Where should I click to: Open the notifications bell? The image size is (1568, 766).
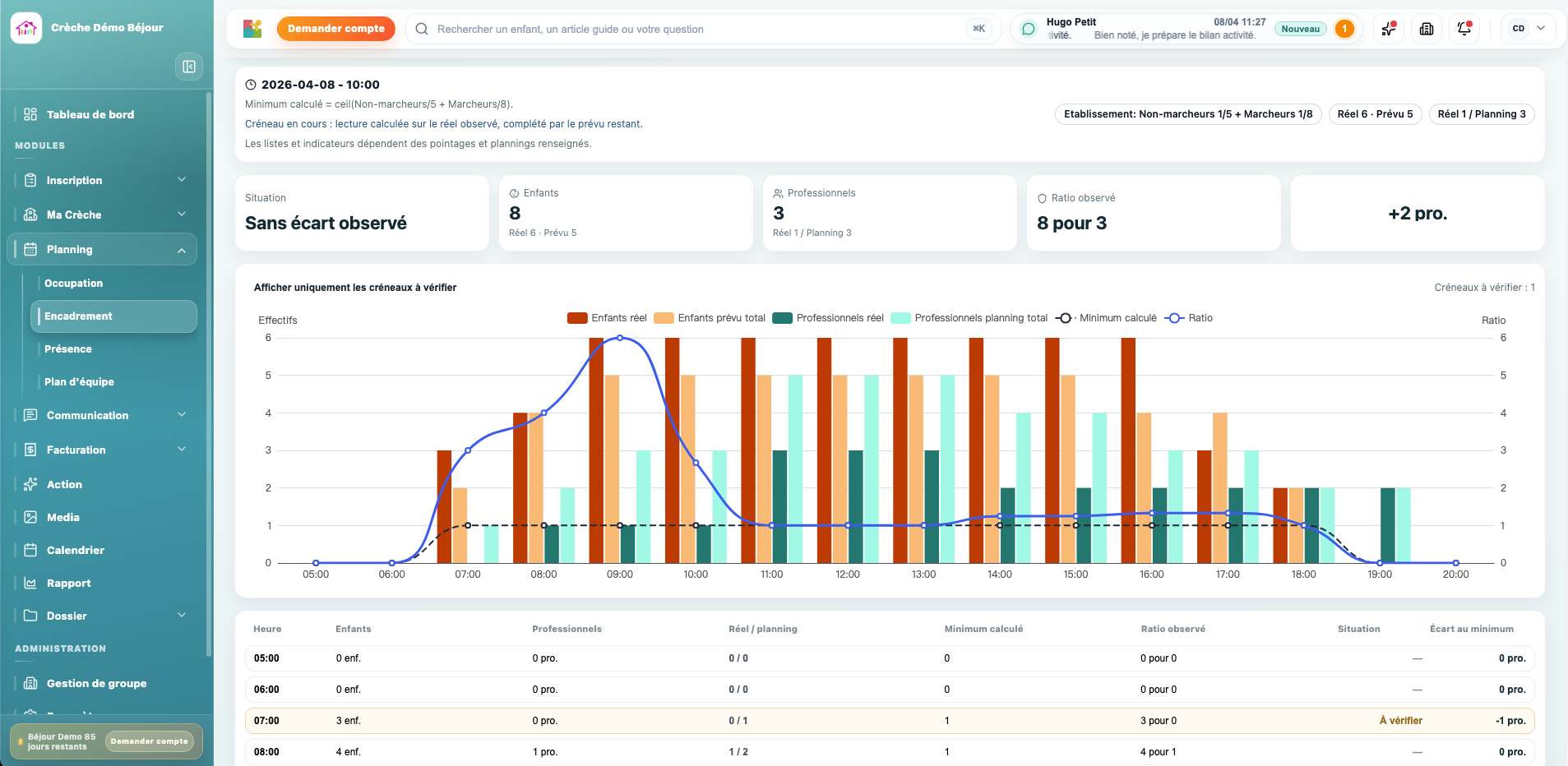click(1464, 29)
